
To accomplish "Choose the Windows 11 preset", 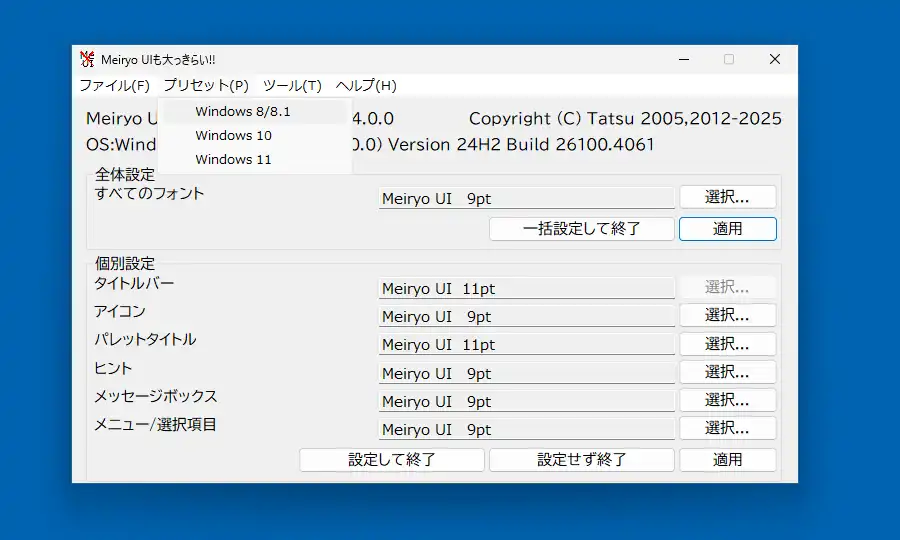I will pos(255,160).
